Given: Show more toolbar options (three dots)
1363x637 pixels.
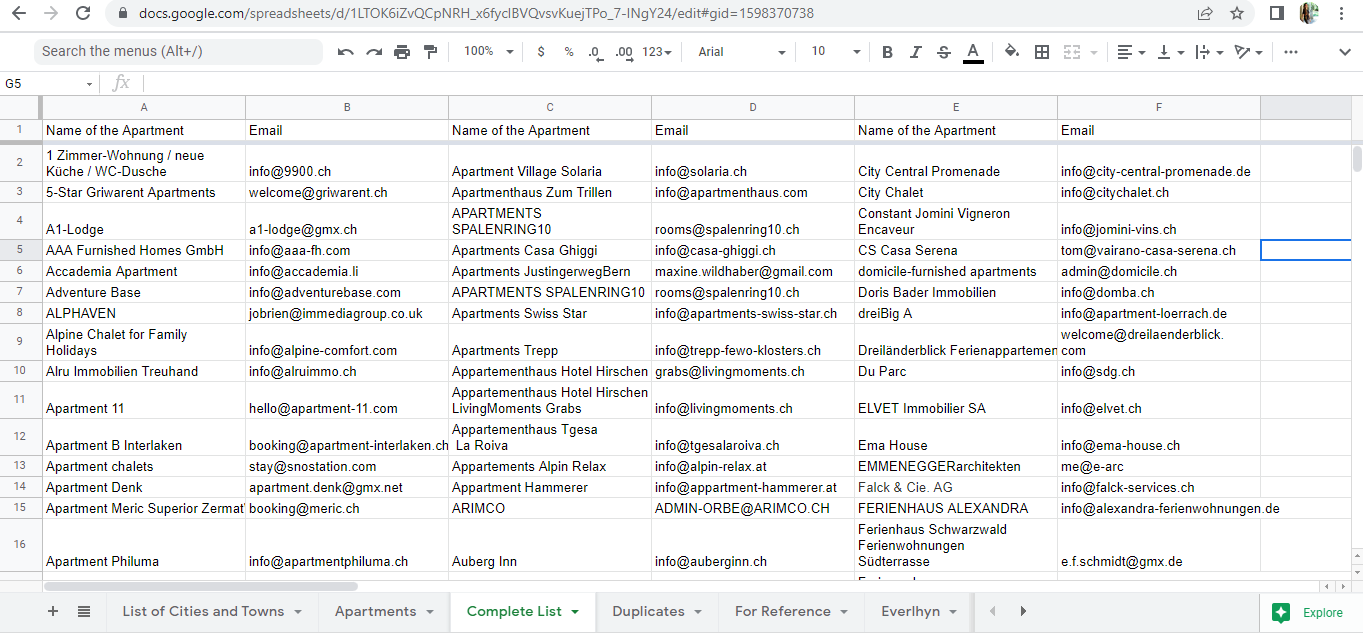Looking at the screenshot, I should pyautogui.click(x=1291, y=52).
